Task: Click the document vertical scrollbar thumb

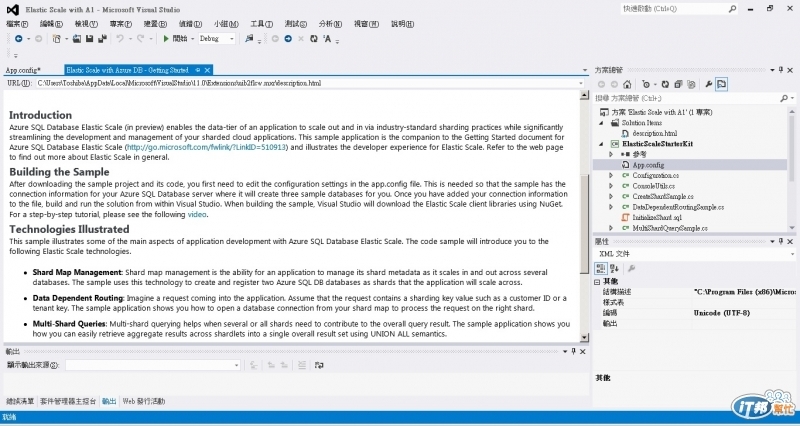Action: [584, 224]
